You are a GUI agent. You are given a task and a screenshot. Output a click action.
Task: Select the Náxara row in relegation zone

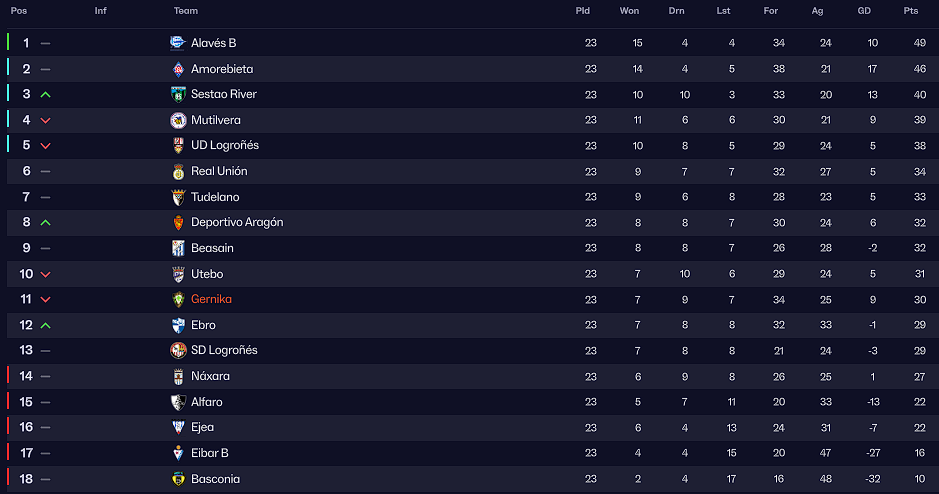[472, 377]
